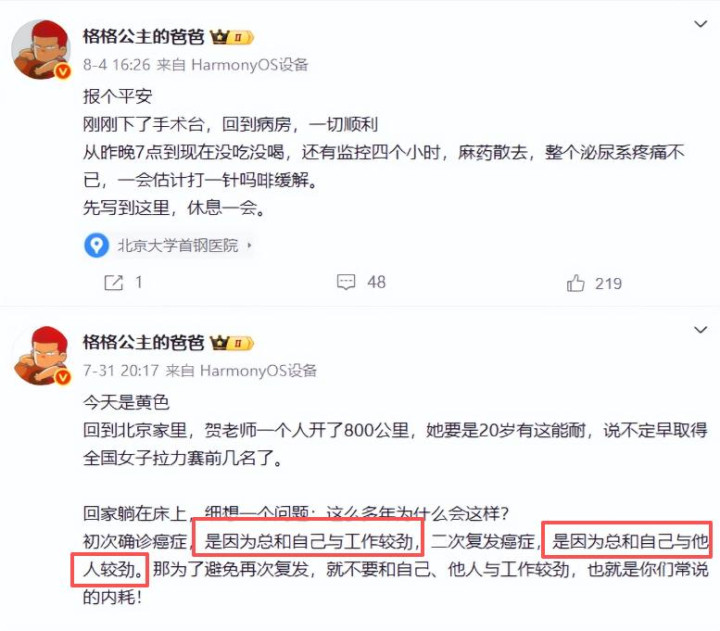Click crown membership badge on first post
The image size is (720, 631).
click(232, 37)
